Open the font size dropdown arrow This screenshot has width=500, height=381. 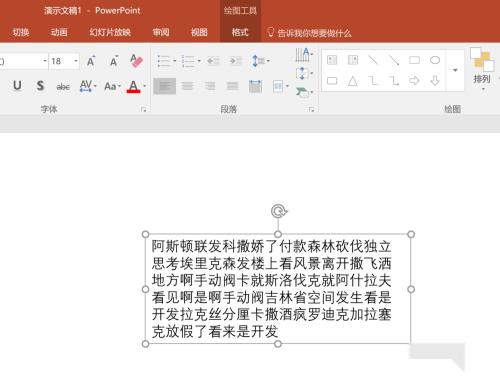click(76, 61)
